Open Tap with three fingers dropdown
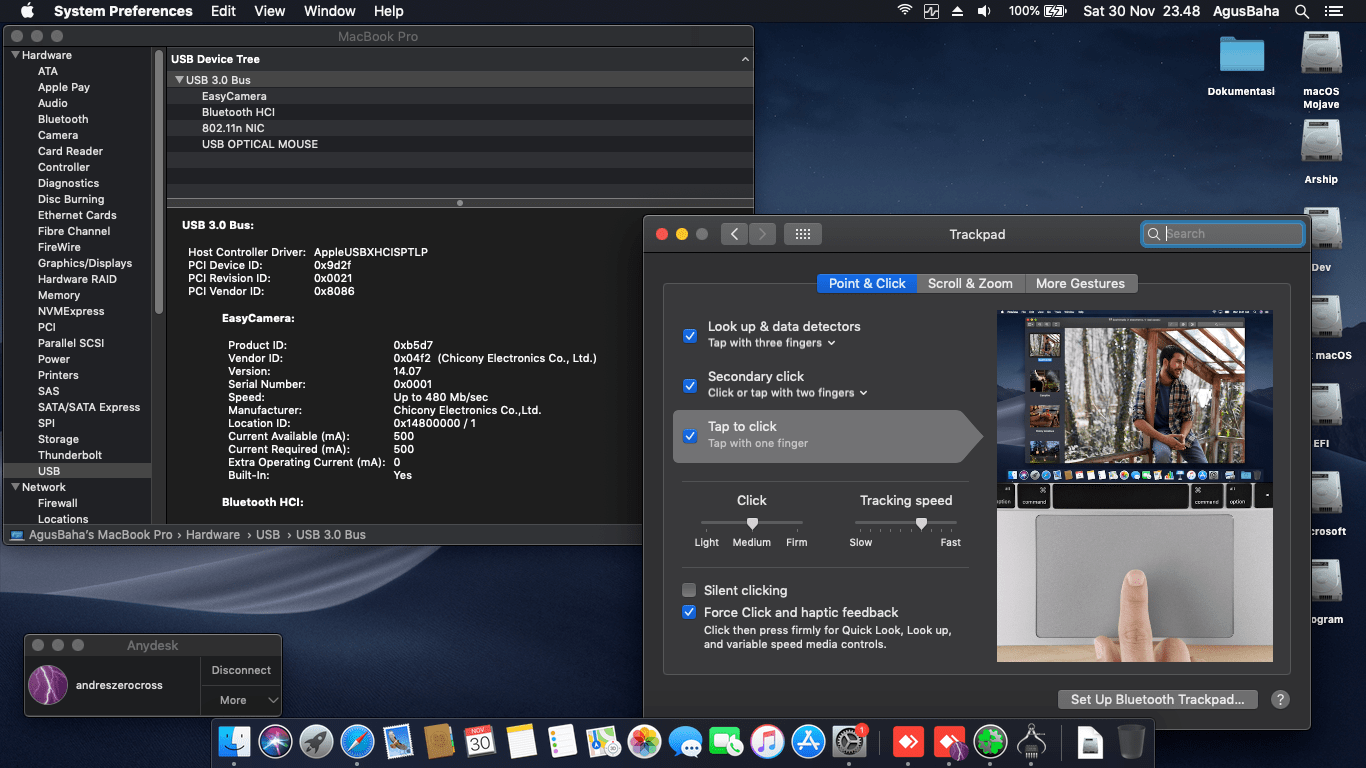The image size is (1366, 768). 771,343
